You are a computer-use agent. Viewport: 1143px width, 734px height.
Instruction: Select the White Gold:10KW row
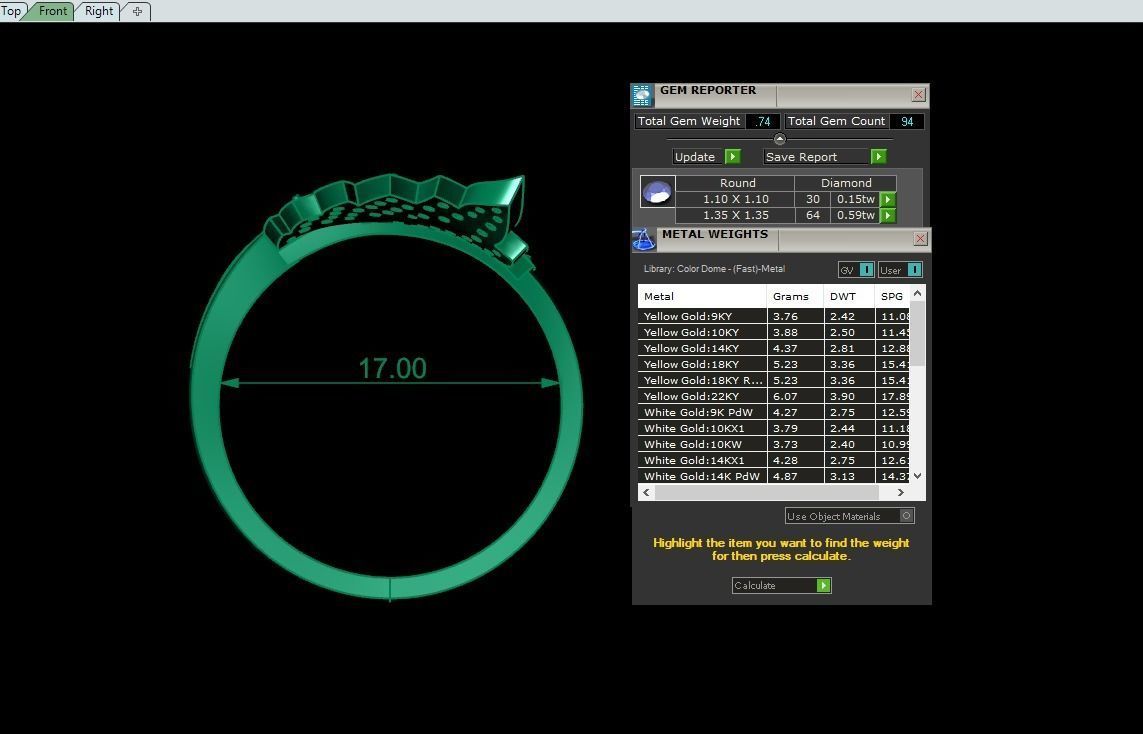[x=774, y=445]
